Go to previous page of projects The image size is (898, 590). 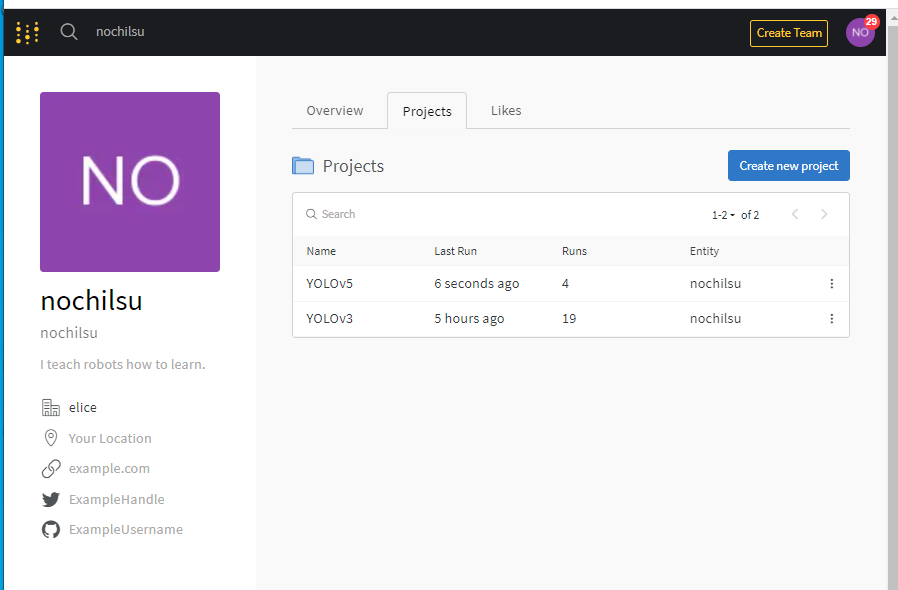[x=795, y=214]
